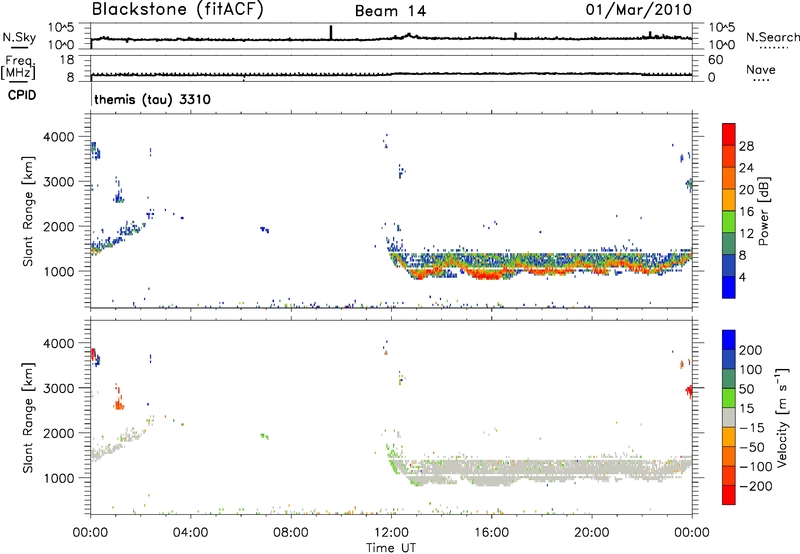Click the 'Freq. [MHz]' axis label

click(x=19, y=67)
